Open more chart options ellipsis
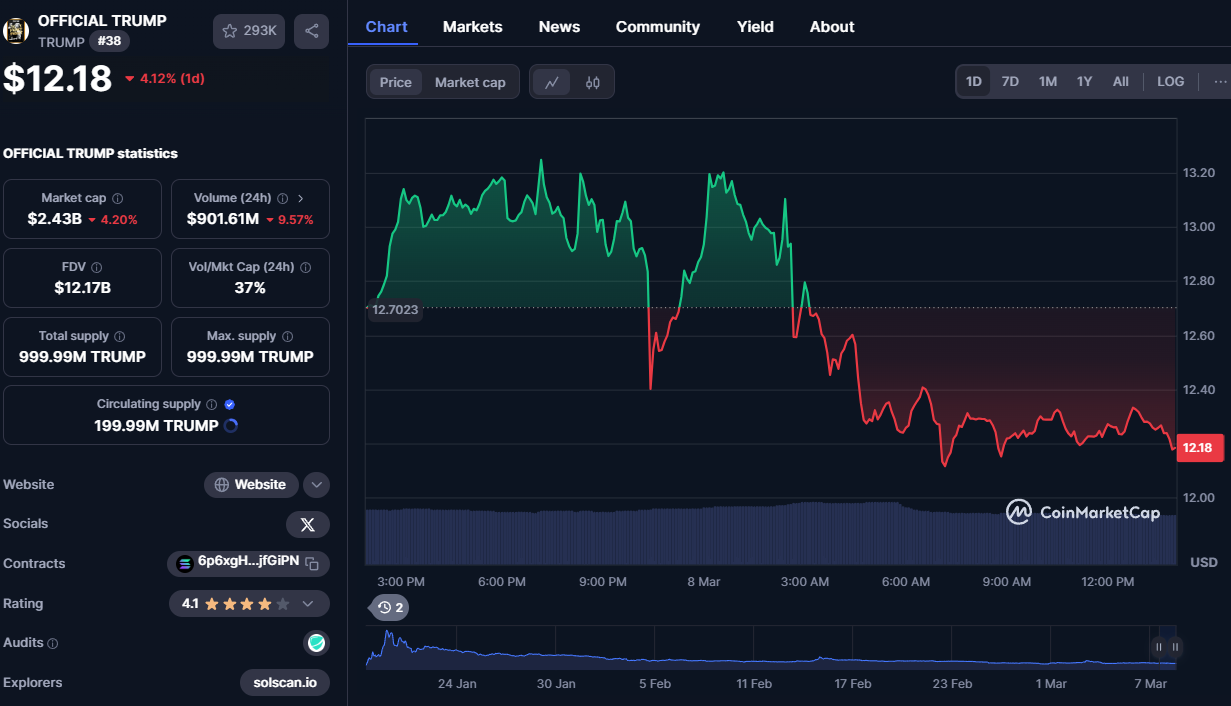The width and height of the screenshot is (1231, 706). [1220, 82]
